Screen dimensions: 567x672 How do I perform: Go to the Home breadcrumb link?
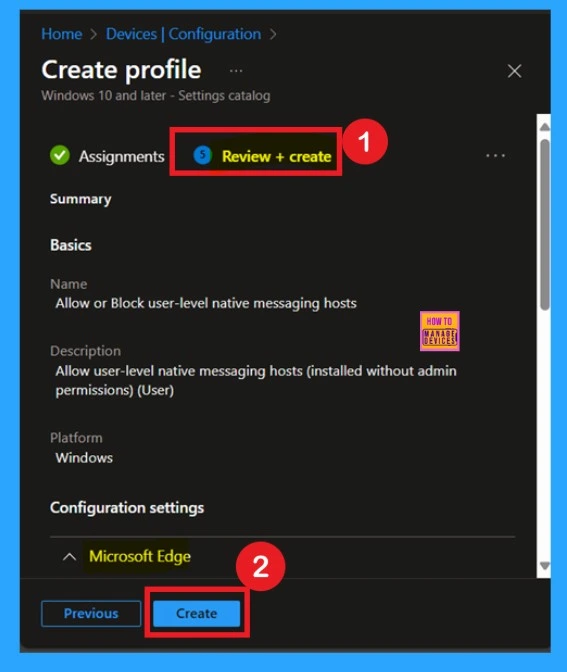62,34
